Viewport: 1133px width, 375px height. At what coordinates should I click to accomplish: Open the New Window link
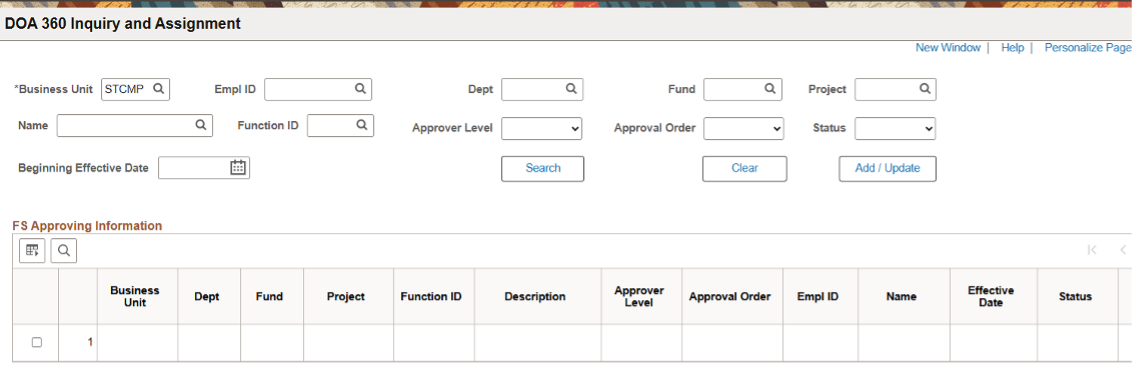pos(948,48)
